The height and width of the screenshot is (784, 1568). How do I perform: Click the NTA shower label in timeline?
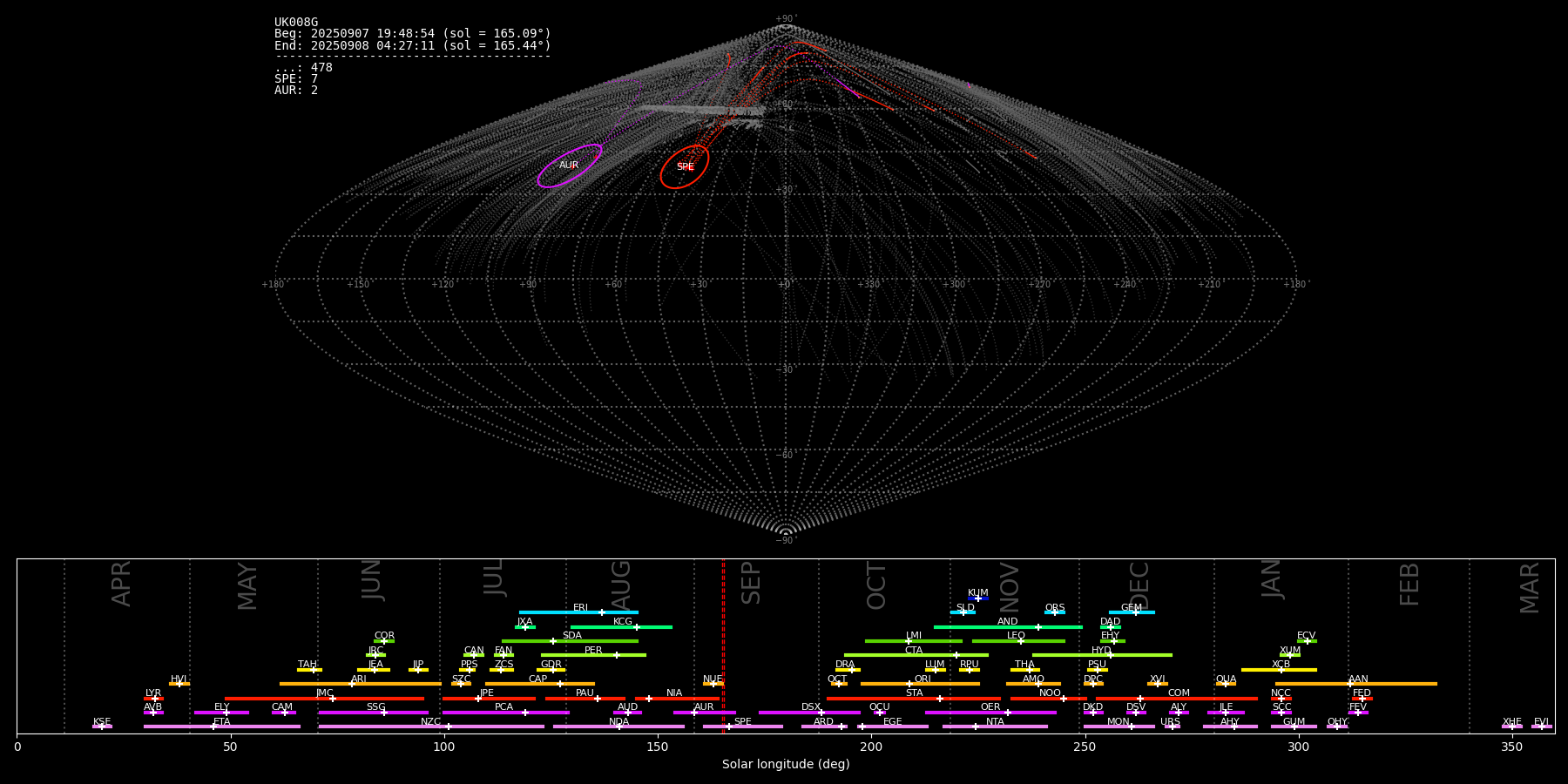[x=995, y=721]
